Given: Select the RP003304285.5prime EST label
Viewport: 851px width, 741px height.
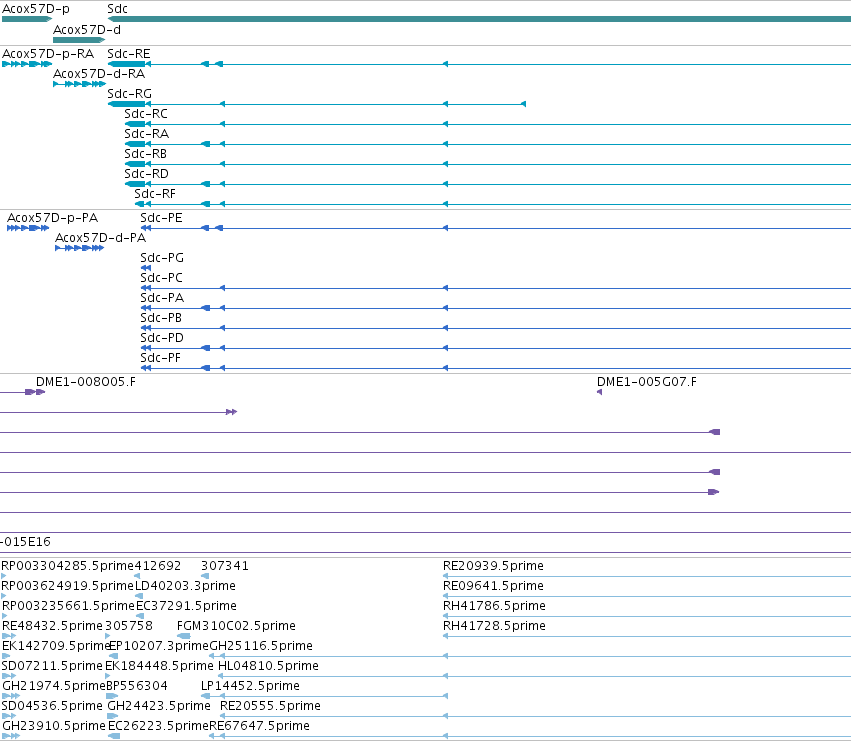Looking at the screenshot, I should click(x=67, y=566).
